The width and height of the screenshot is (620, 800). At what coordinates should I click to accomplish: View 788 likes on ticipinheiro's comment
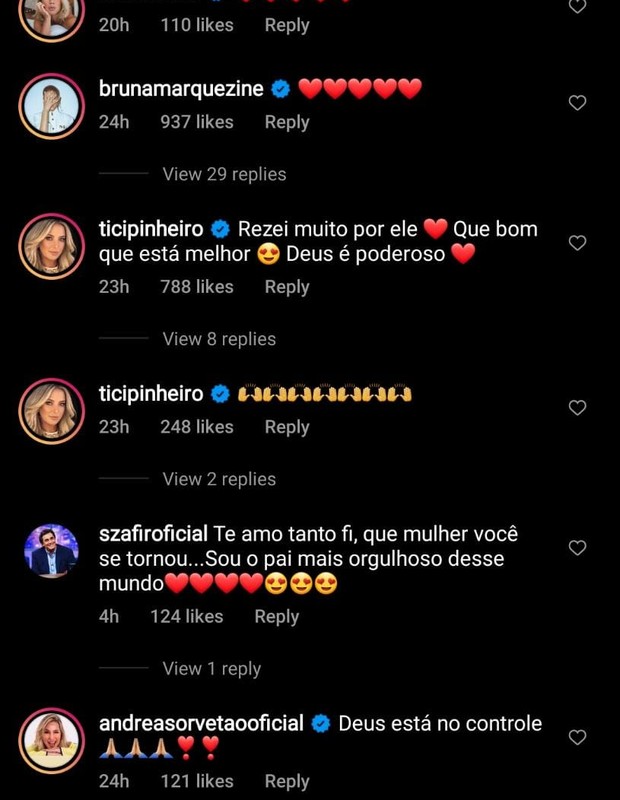pyautogui.click(x=197, y=287)
